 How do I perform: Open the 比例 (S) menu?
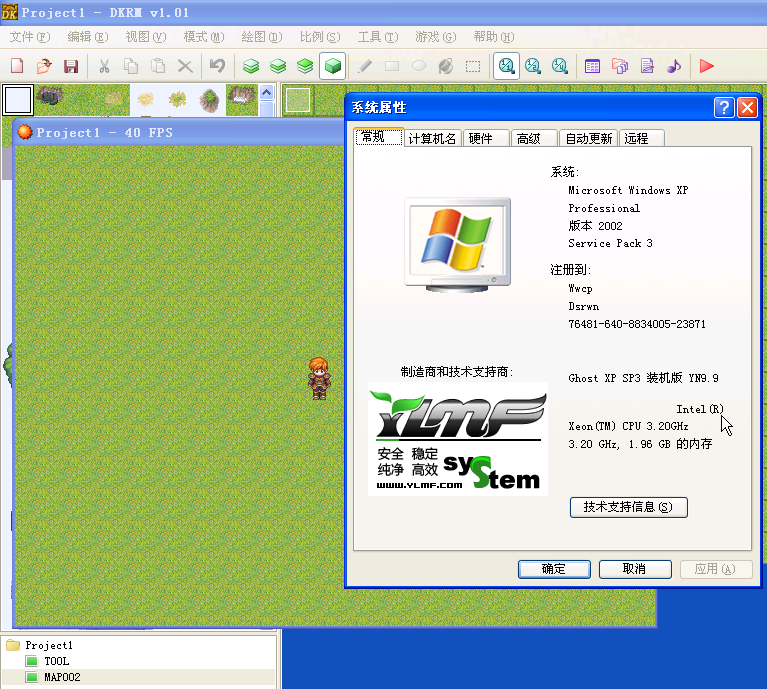(320, 37)
